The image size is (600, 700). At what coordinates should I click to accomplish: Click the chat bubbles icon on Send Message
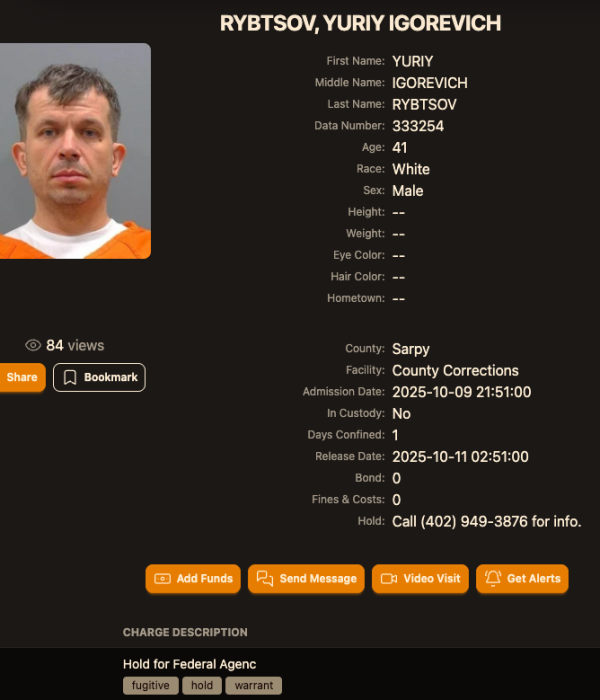[x=265, y=578]
